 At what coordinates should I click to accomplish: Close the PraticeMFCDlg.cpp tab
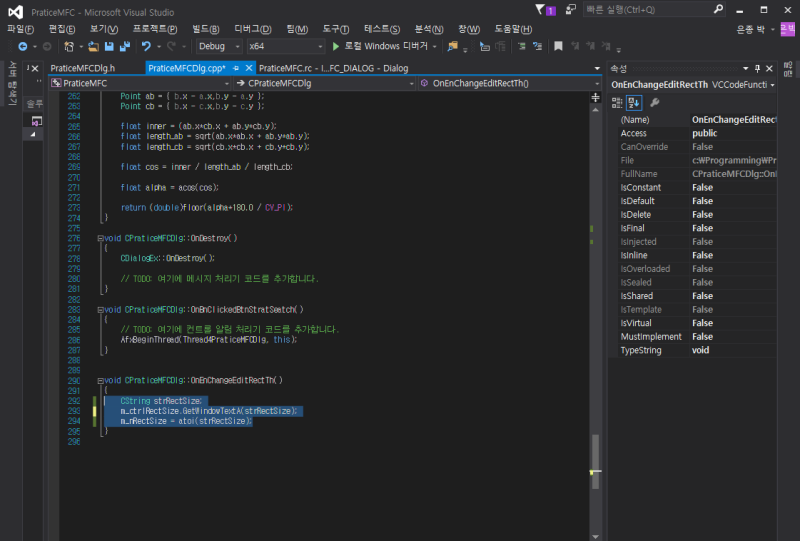[x=248, y=68]
